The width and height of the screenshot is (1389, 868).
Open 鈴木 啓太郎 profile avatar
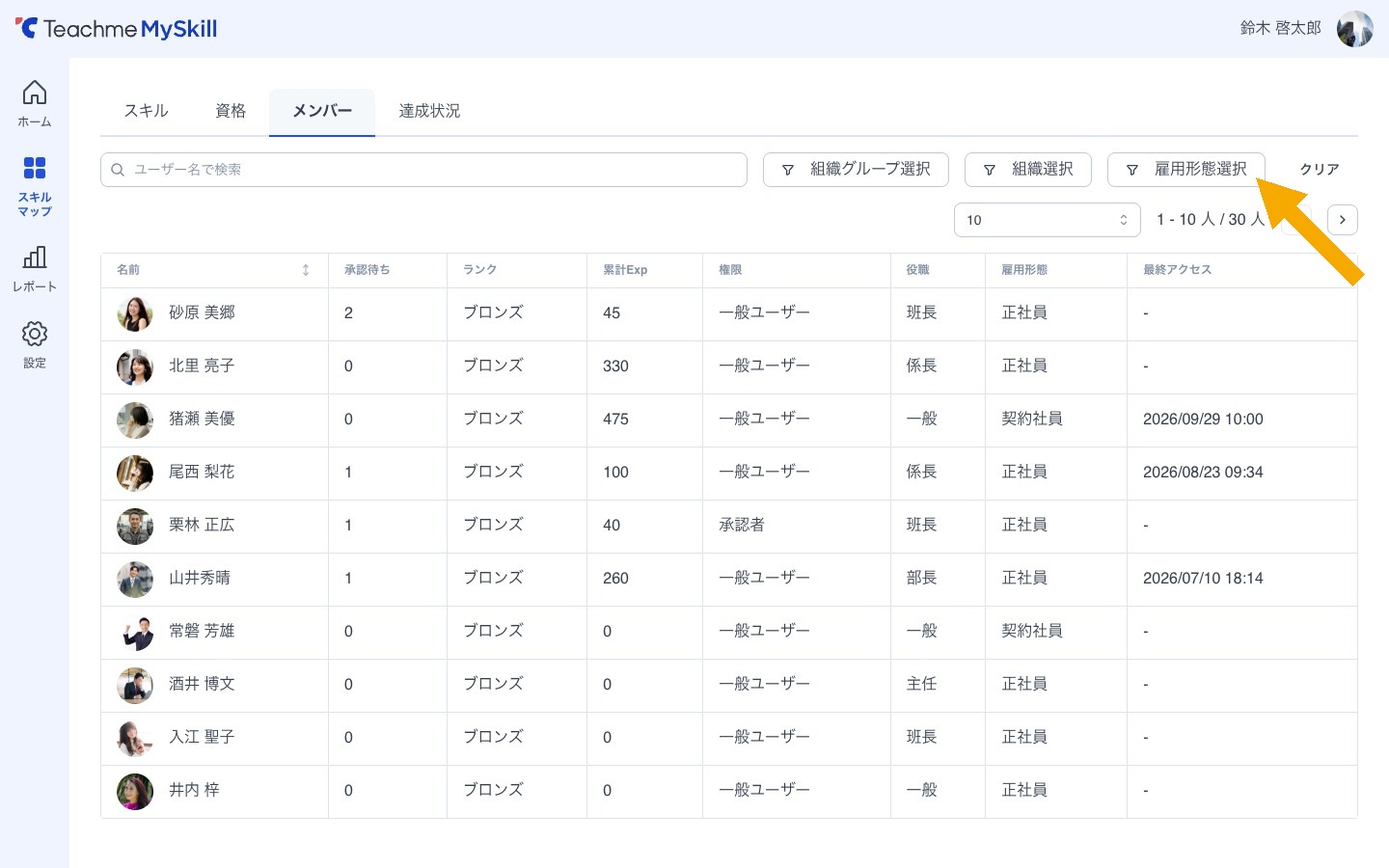tap(1354, 29)
